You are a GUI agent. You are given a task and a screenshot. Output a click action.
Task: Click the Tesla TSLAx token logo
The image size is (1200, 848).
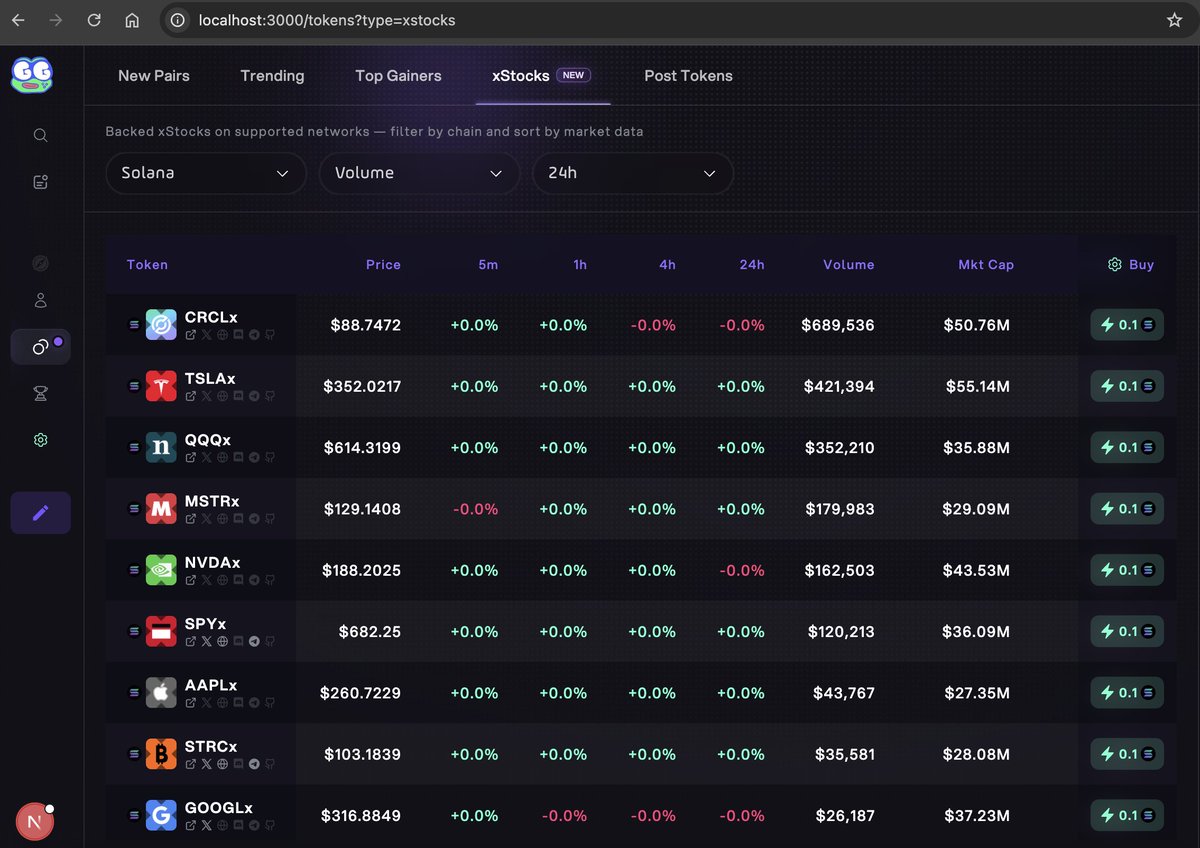[161, 386]
